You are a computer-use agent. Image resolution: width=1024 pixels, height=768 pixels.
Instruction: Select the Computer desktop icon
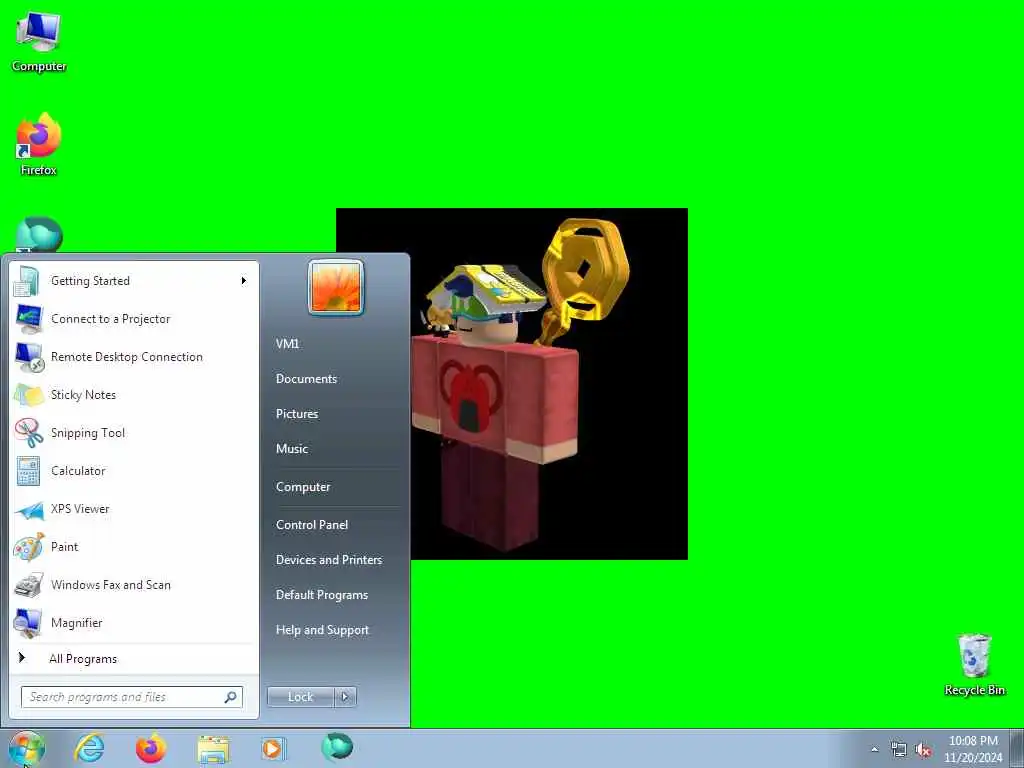39,42
